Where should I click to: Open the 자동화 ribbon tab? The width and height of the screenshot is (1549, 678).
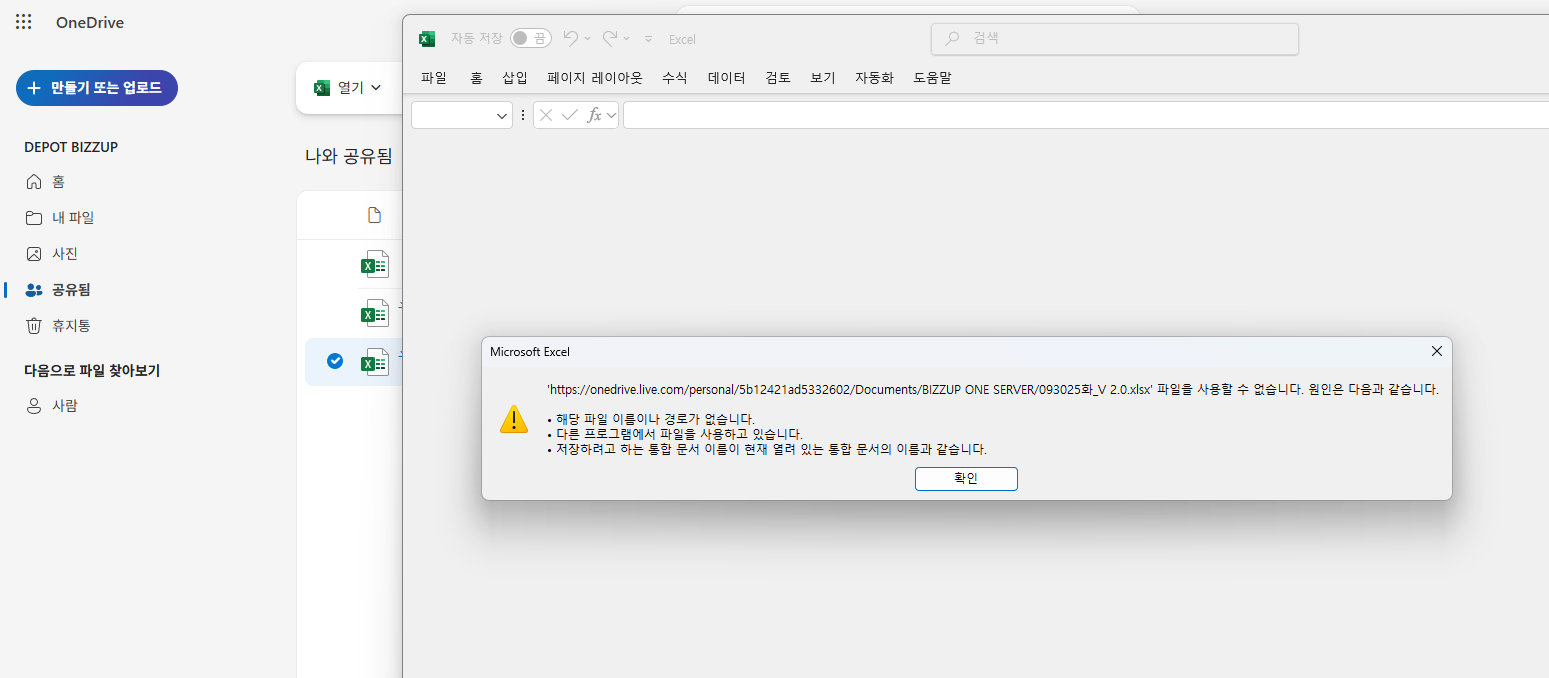pyautogui.click(x=874, y=77)
